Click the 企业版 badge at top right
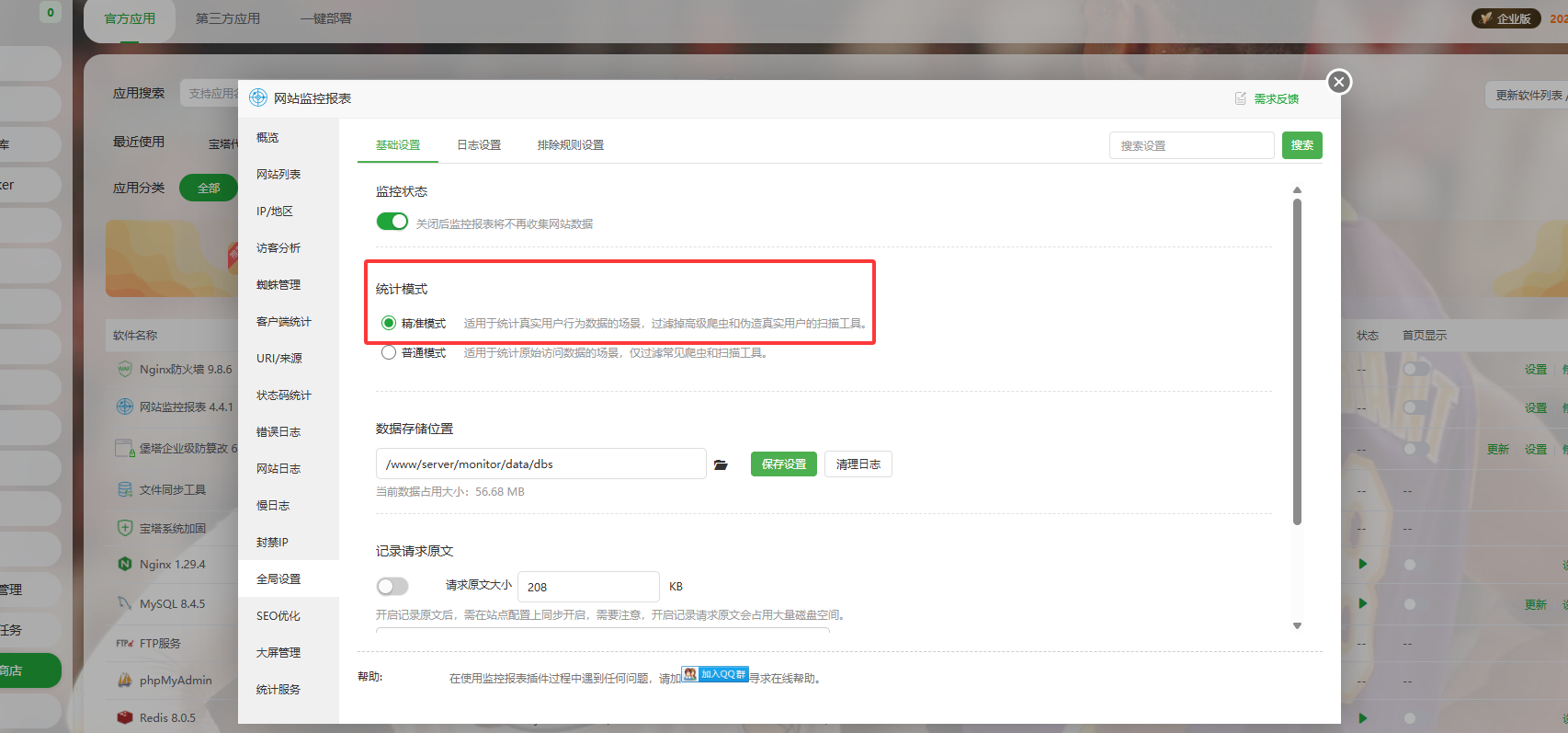This screenshot has width=1568, height=733. (1506, 18)
